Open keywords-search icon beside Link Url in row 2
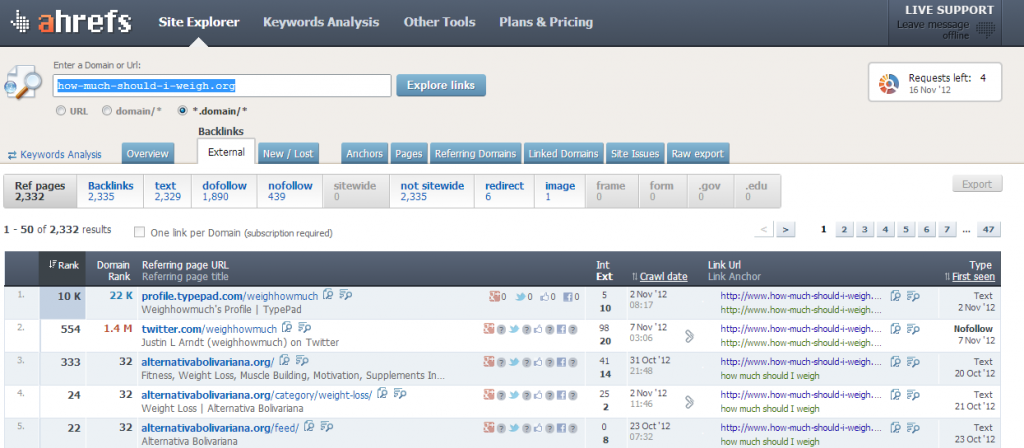This screenshot has width=1024, height=448. point(914,327)
